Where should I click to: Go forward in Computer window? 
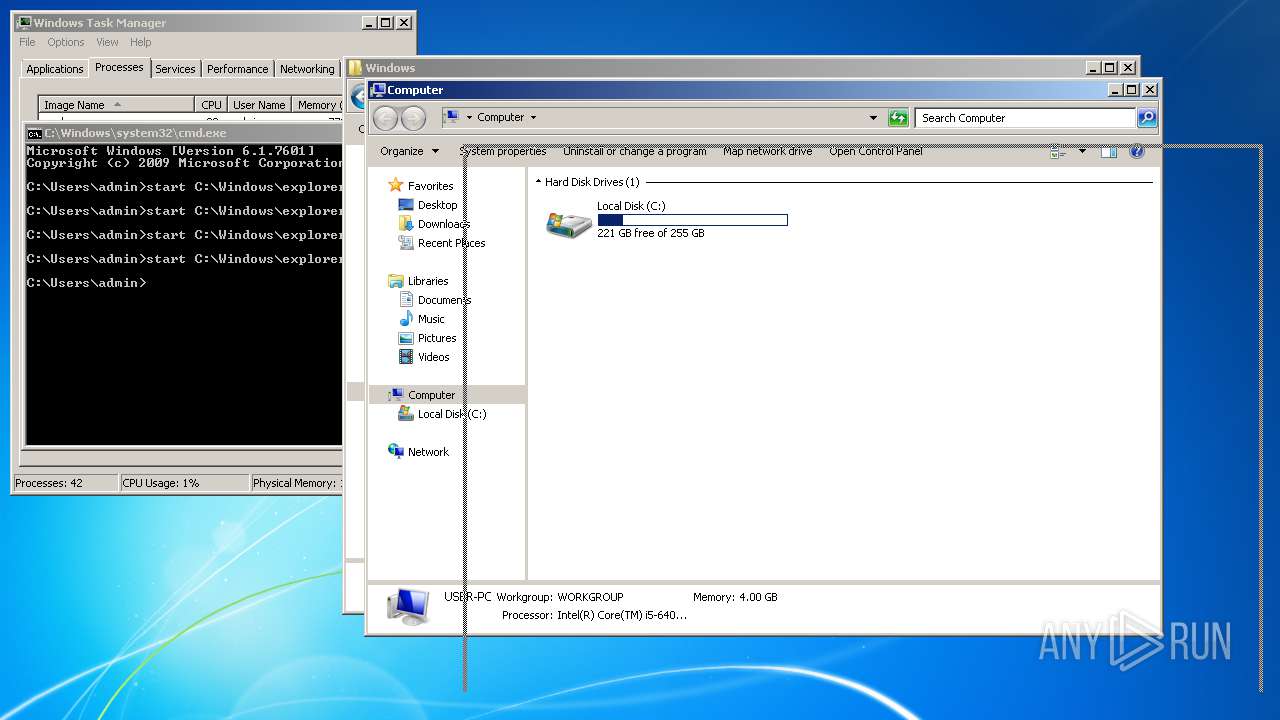click(x=413, y=118)
